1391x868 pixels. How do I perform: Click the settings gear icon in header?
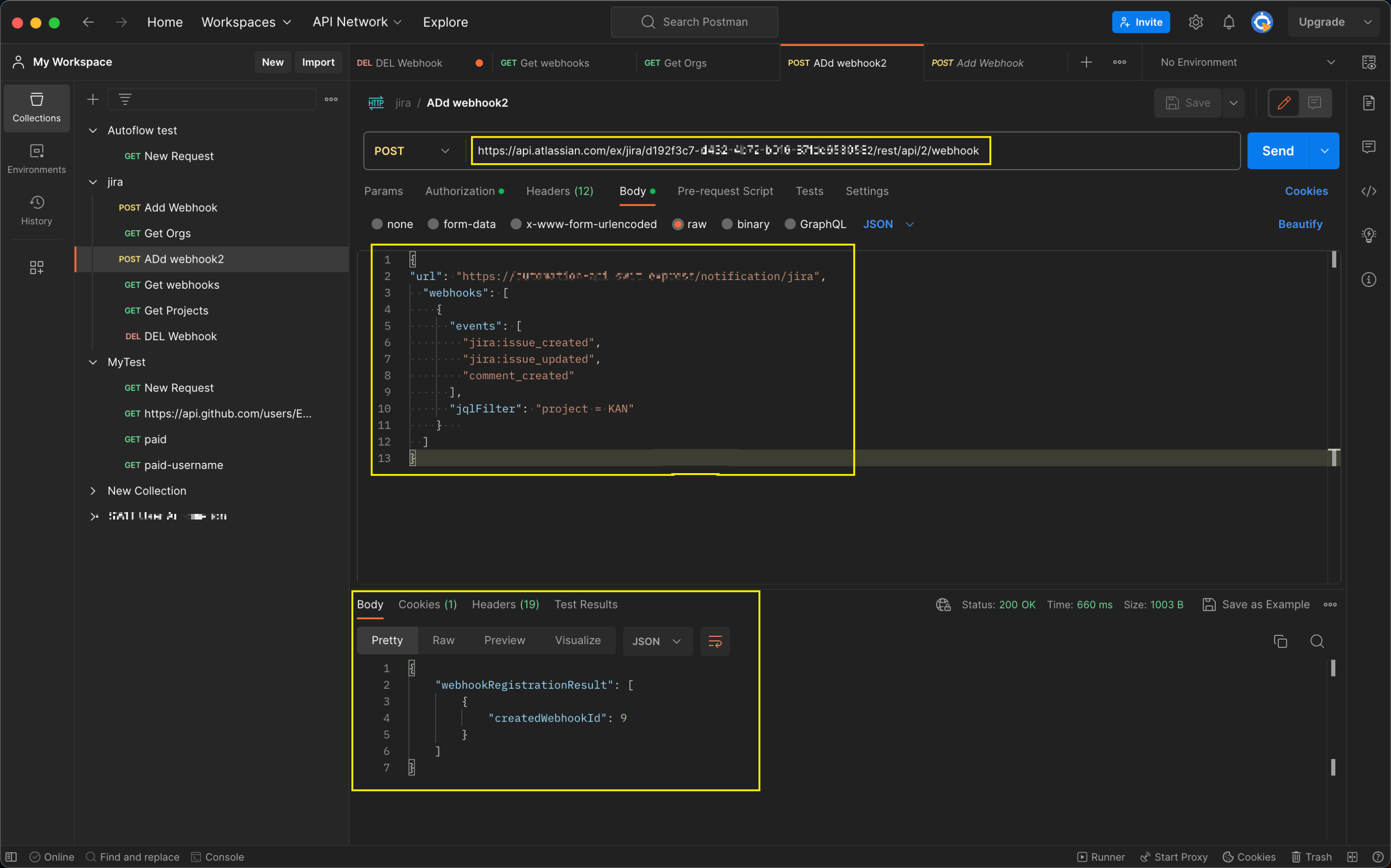pyautogui.click(x=1196, y=22)
